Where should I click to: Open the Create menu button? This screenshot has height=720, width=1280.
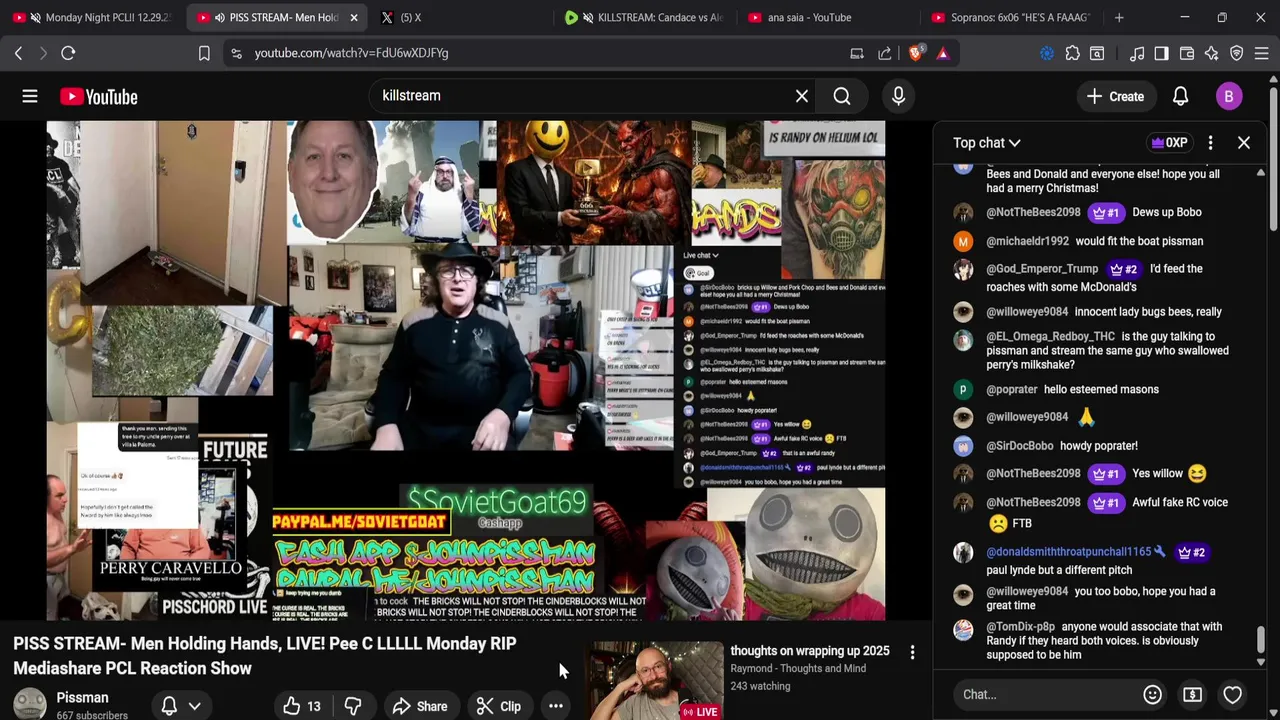pos(1115,96)
